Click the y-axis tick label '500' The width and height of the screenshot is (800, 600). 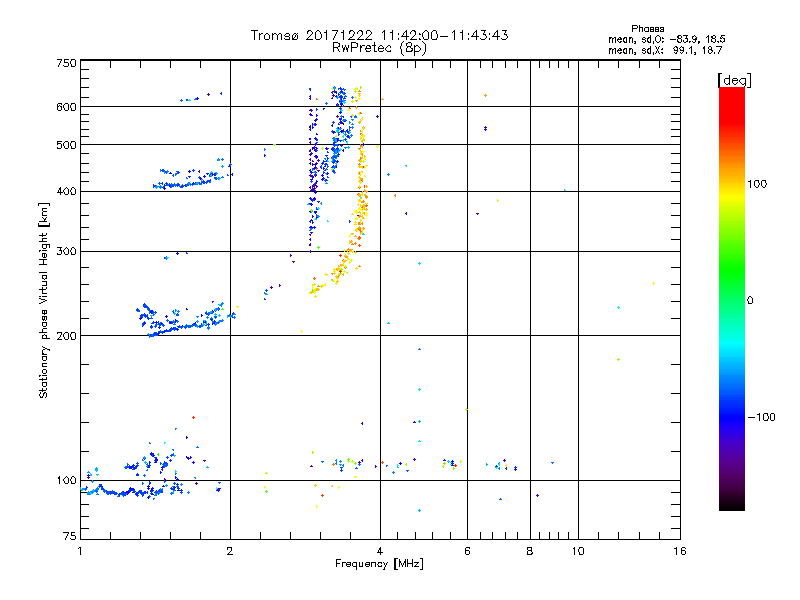pos(66,145)
